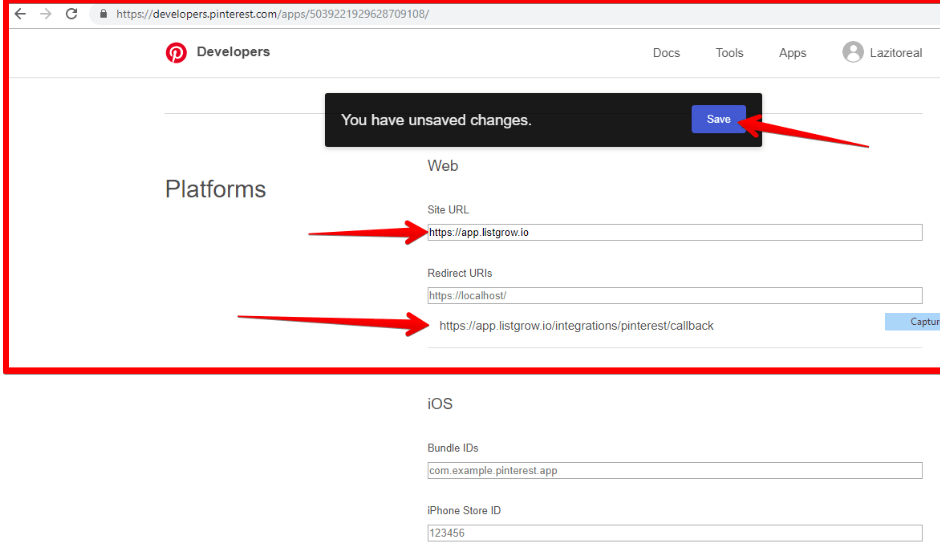Click into the Site URL field

tap(674, 233)
